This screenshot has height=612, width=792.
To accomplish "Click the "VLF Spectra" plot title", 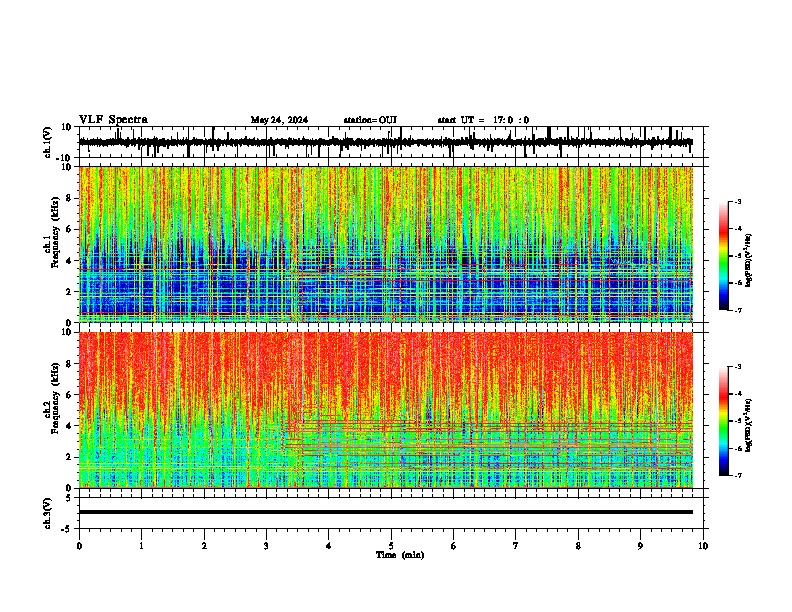I will point(113,120).
